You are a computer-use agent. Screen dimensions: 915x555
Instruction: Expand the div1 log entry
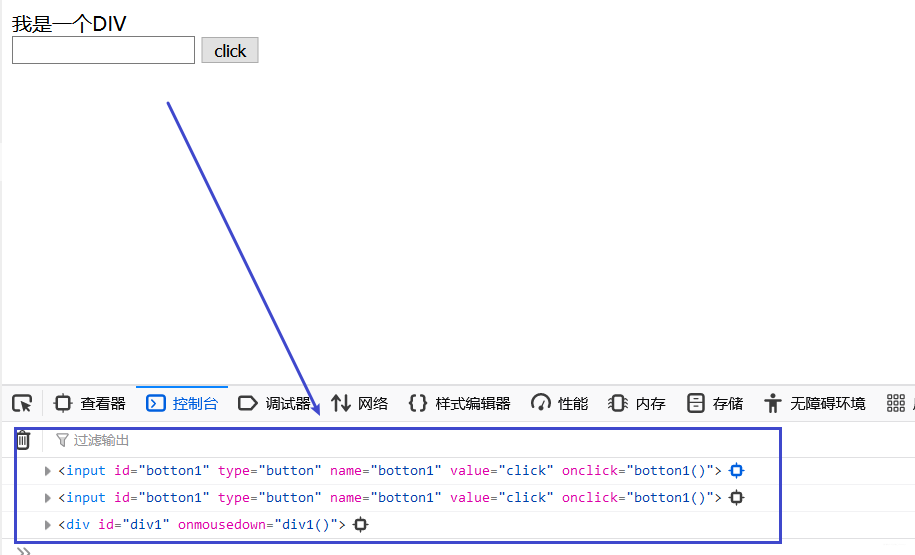click(x=48, y=525)
